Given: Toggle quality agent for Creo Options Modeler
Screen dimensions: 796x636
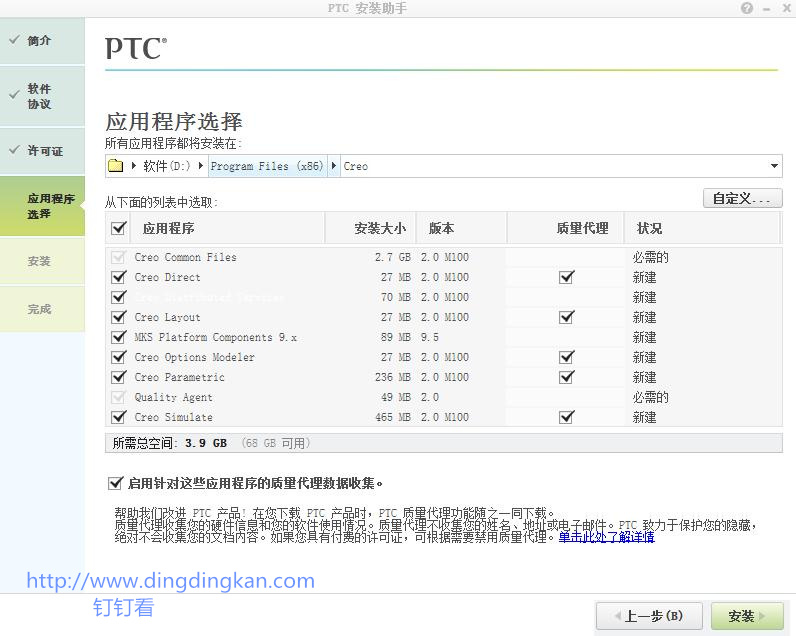Looking at the screenshot, I should tap(567, 357).
